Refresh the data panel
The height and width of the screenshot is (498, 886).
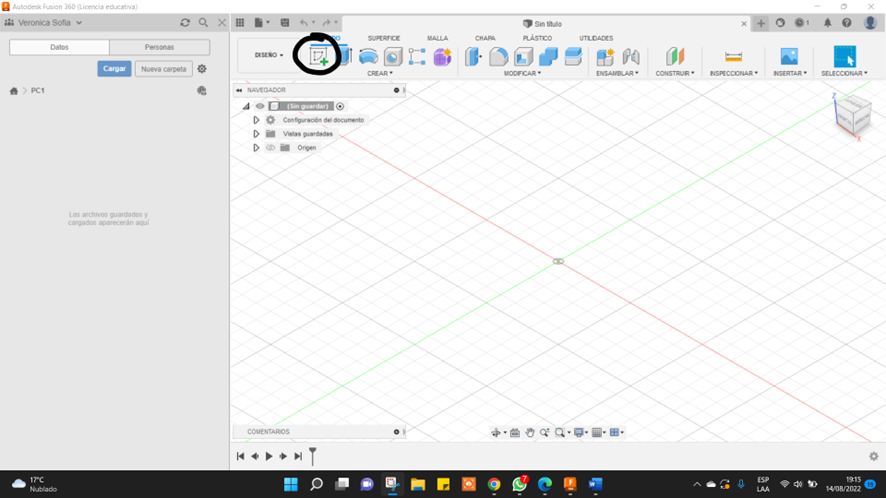pos(185,23)
